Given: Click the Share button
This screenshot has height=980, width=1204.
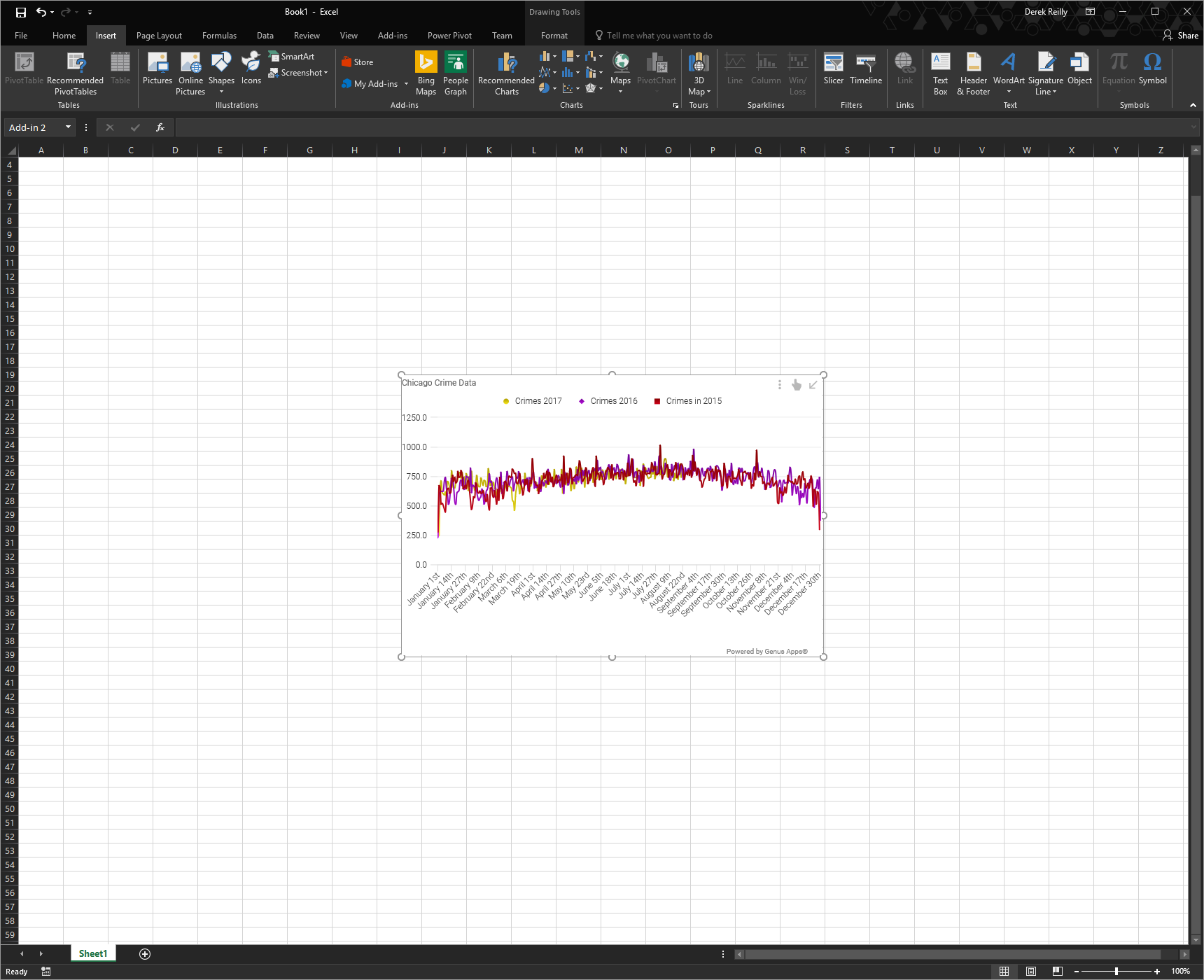Looking at the screenshot, I should point(1181,36).
